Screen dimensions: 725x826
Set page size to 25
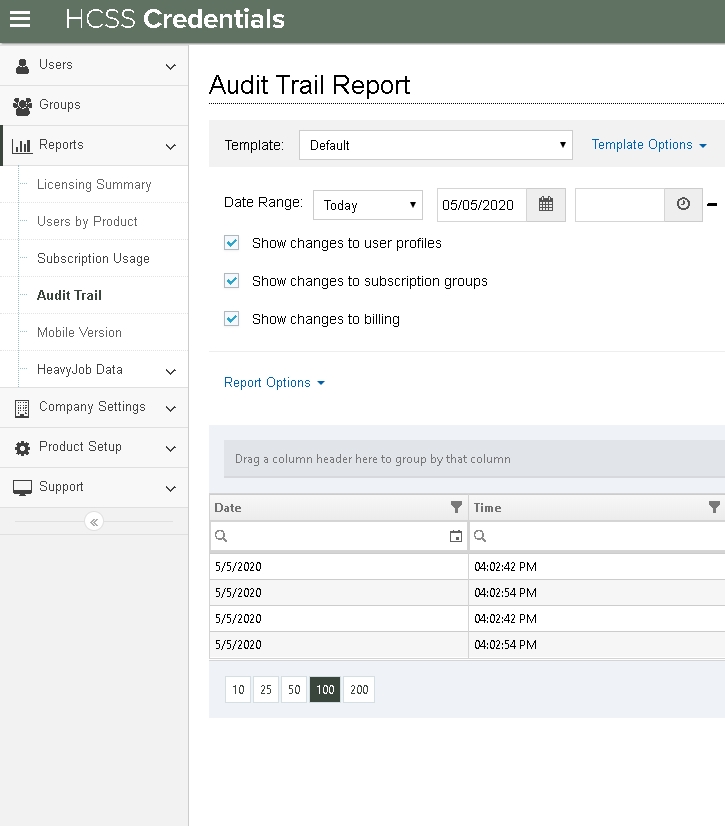[266, 690]
